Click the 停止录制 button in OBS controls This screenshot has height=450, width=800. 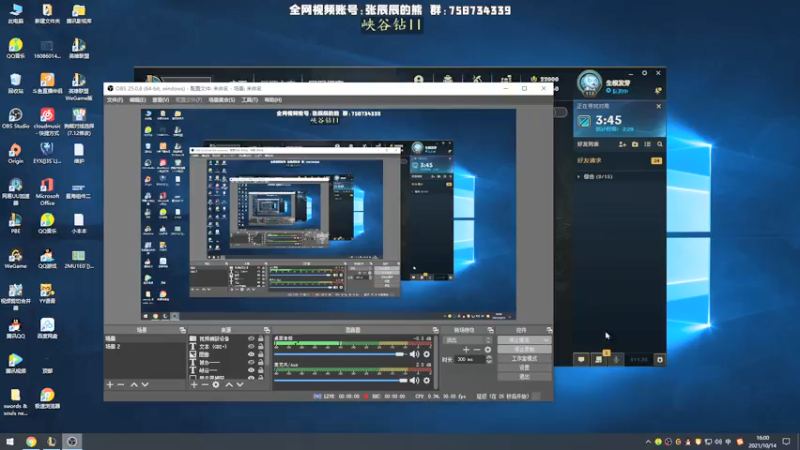[524, 349]
